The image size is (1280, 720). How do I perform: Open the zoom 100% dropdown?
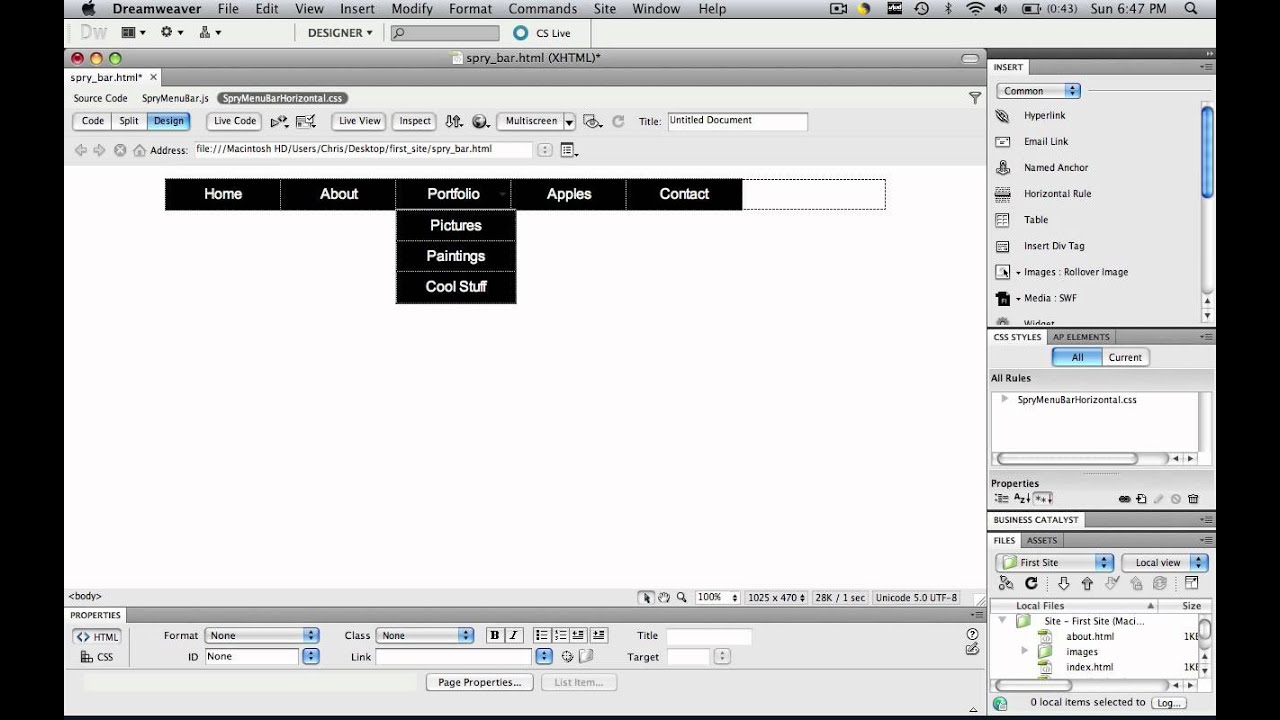pyautogui.click(x=717, y=597)
